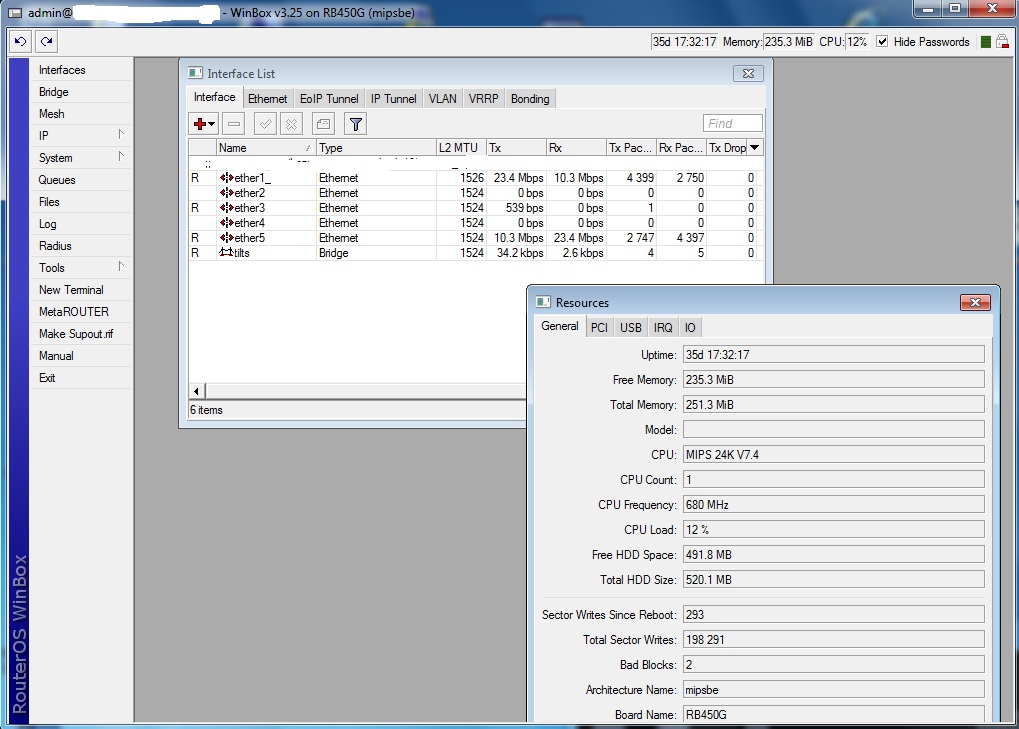
Task: Open the column chooser dropdown arrow
Action: click(x=755, y=147)
